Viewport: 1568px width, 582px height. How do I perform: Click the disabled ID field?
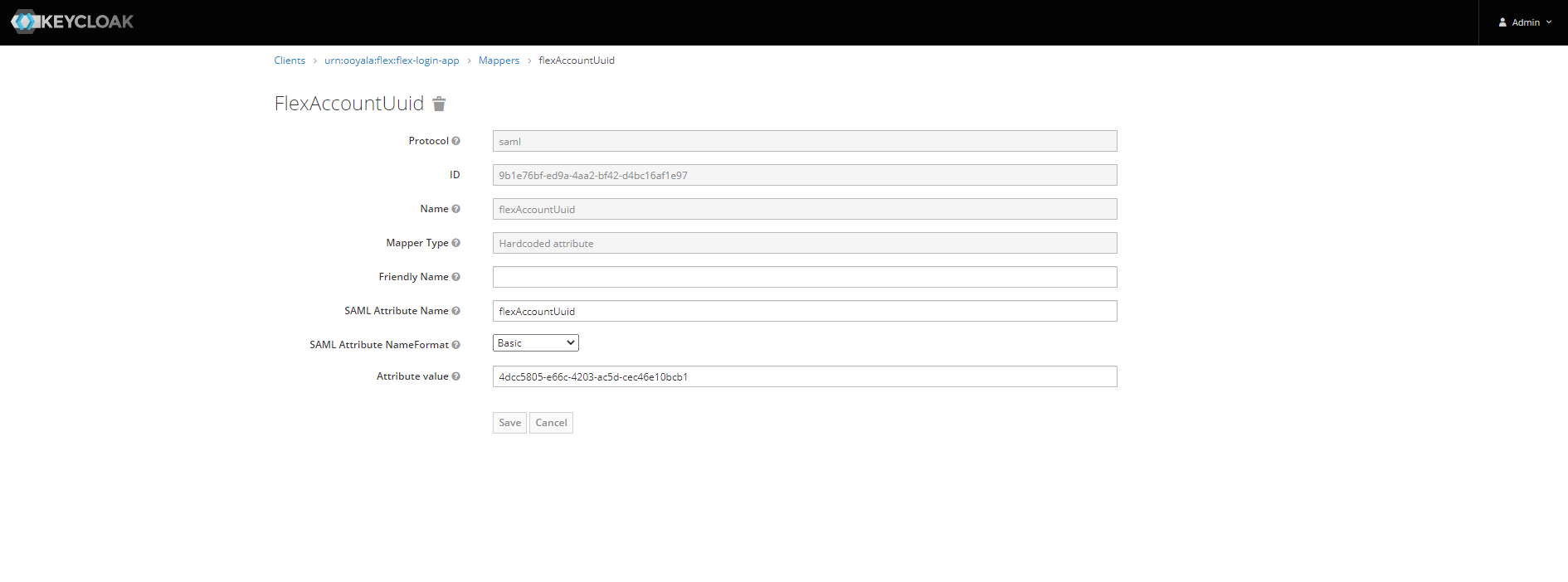click(x=804, y=175)
